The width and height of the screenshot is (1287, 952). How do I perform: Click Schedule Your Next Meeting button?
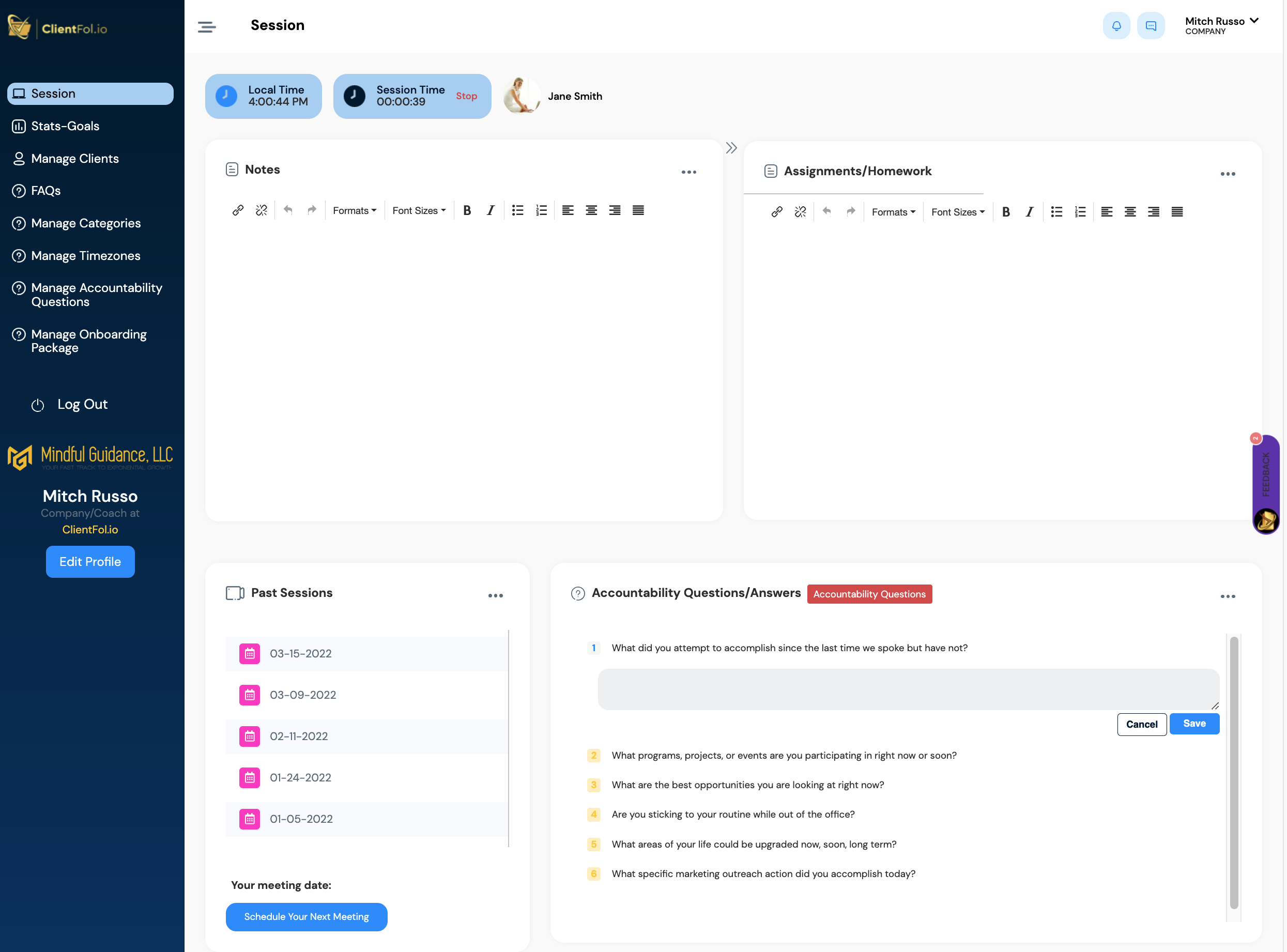(306, 916)
